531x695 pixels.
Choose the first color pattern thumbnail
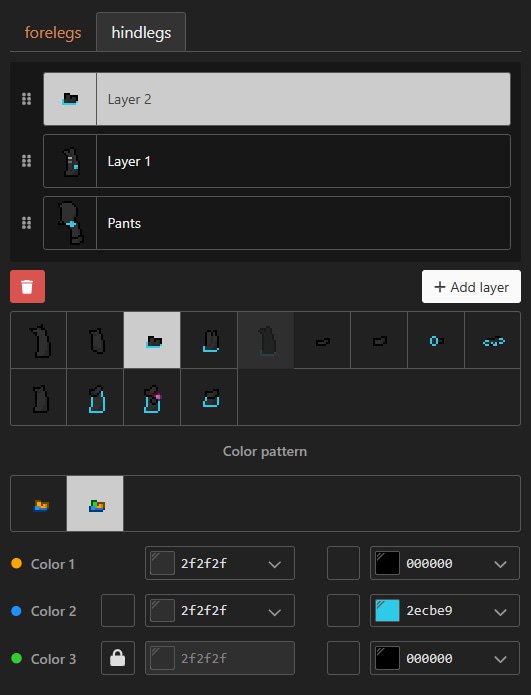[39, 504]
